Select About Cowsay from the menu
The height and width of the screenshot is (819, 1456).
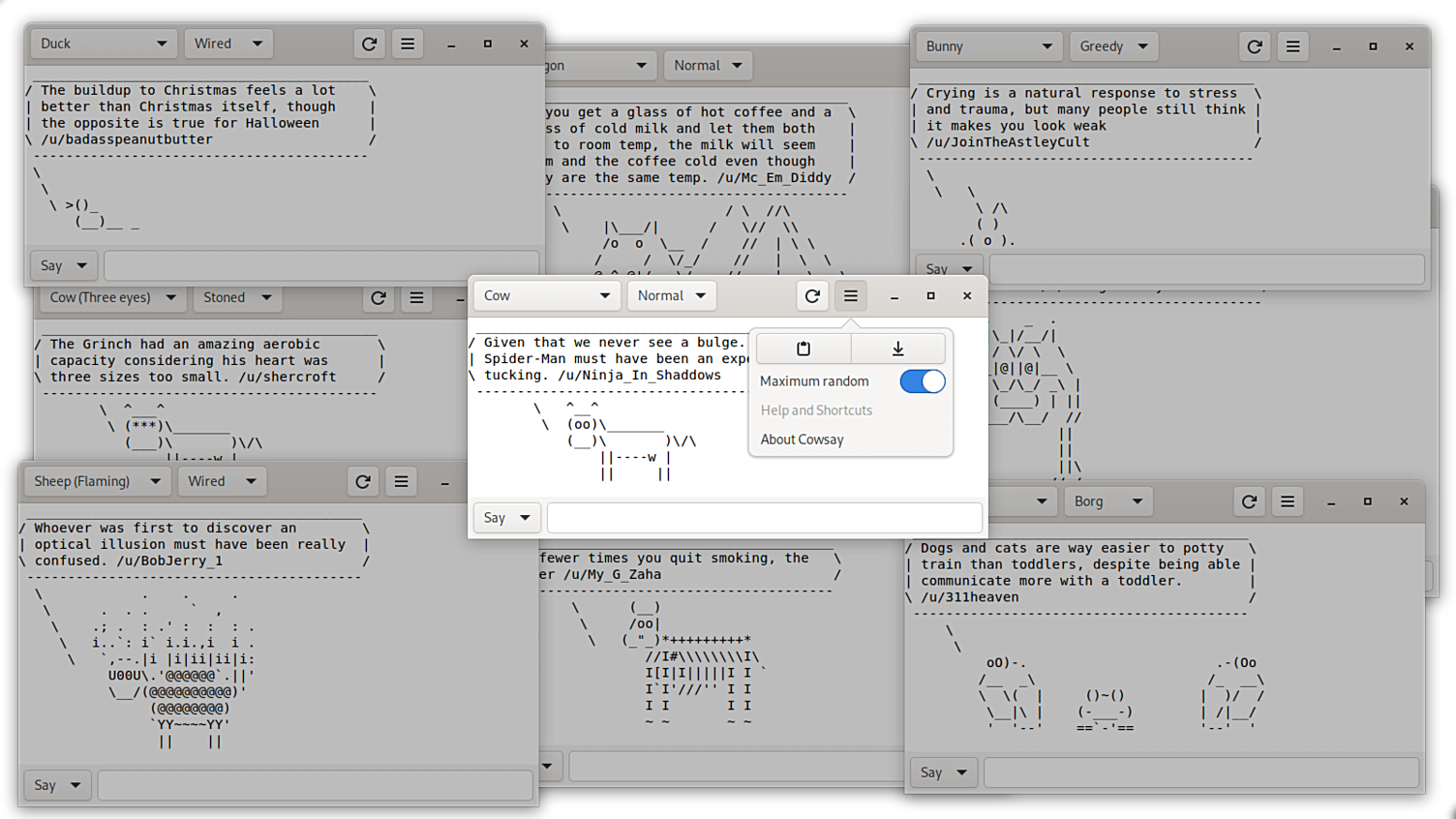[802, 439]
